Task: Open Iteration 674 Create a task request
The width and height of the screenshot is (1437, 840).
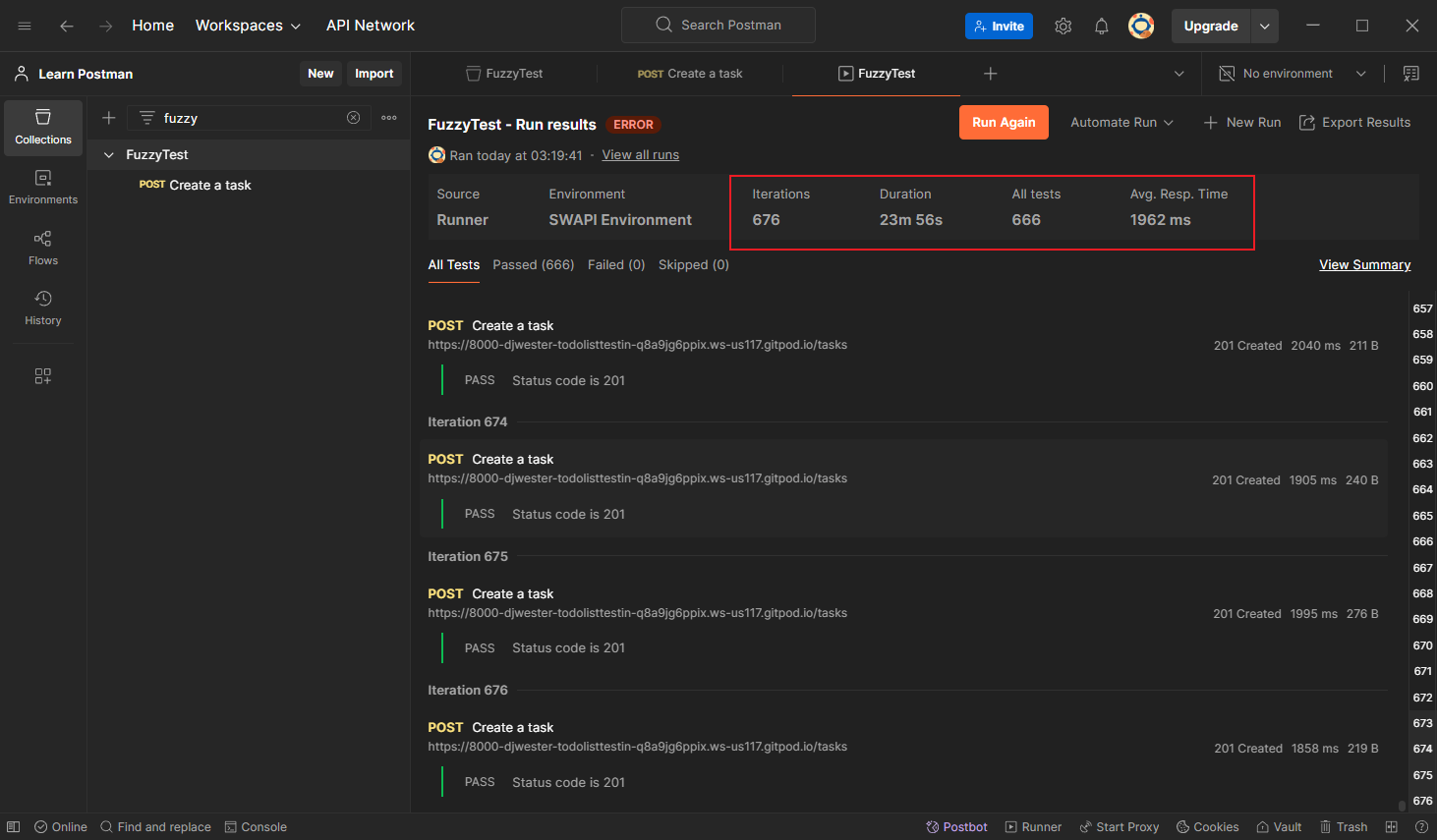Action: click(512, 460)
